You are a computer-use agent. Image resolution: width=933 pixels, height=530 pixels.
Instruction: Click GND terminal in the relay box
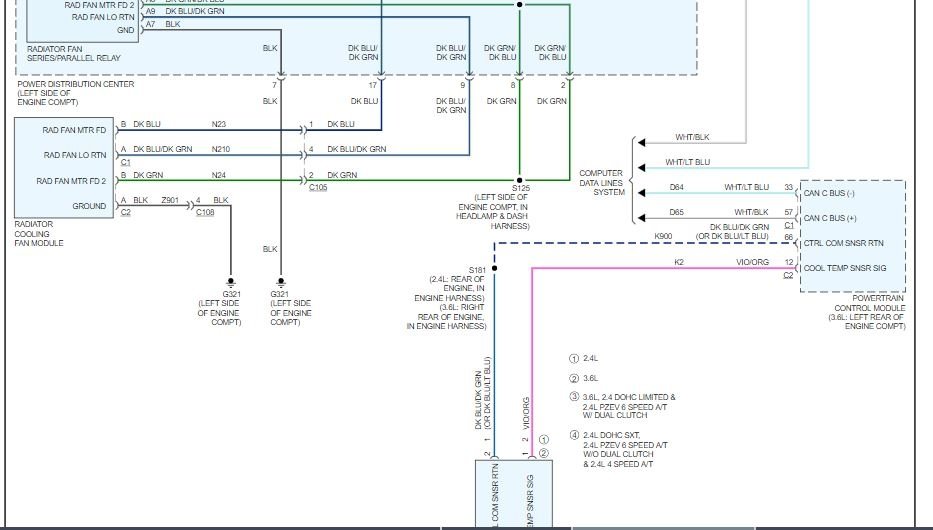[x=126, y=30]
